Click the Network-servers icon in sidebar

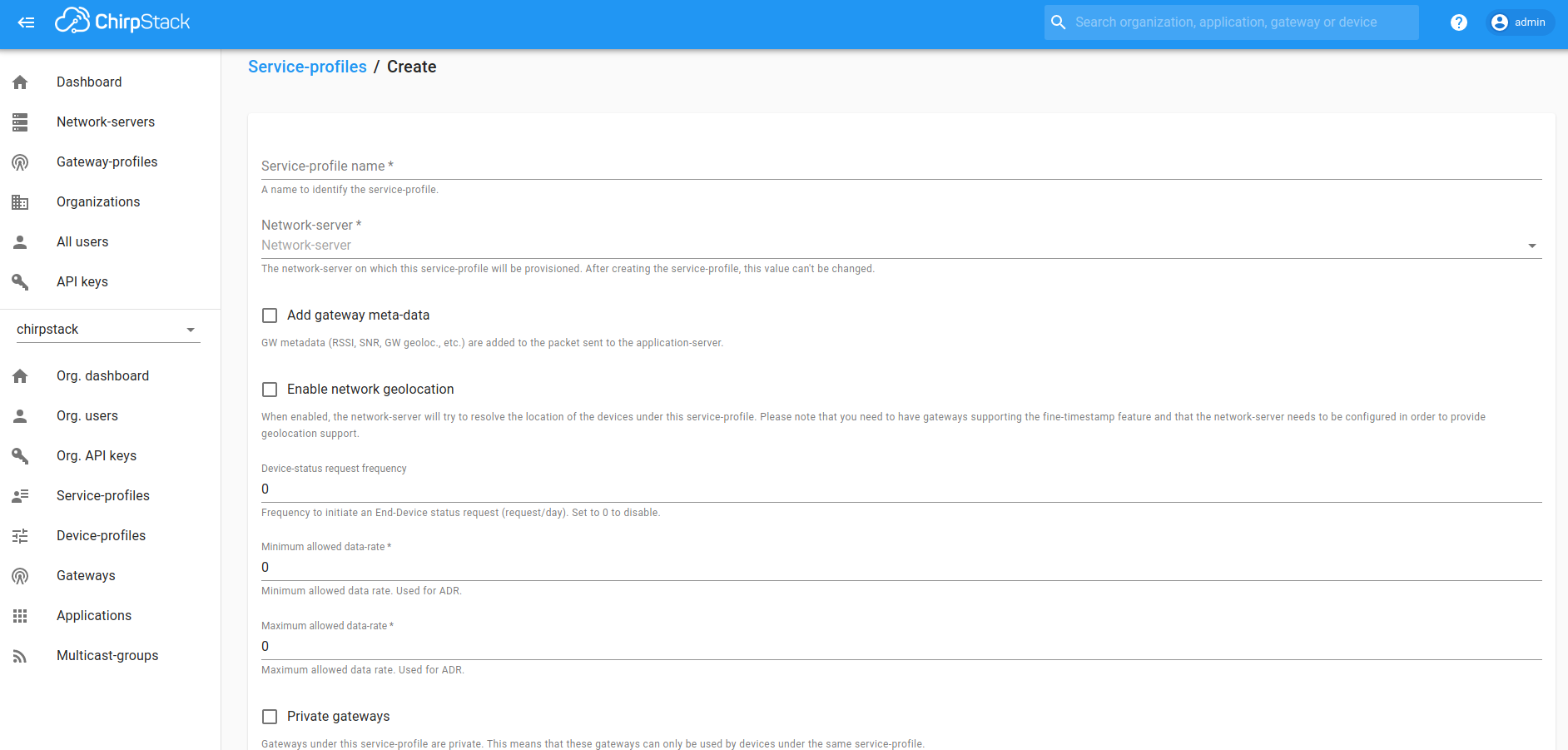pos(20,122)
